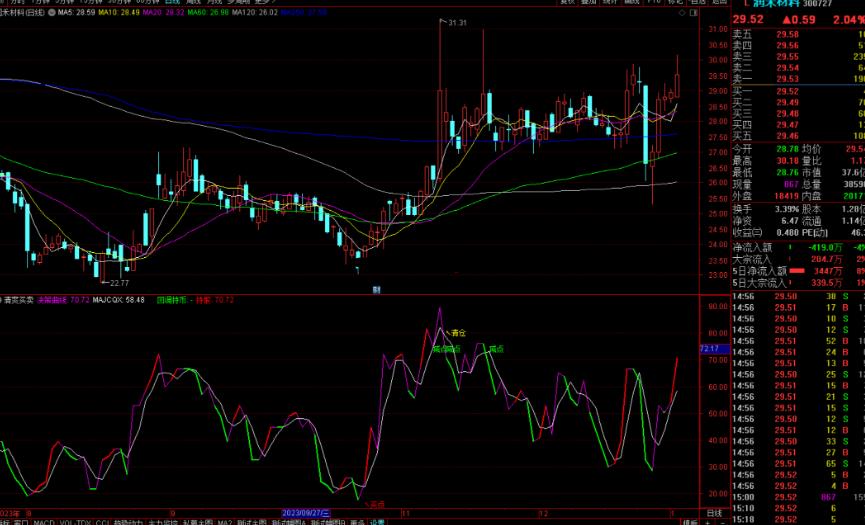This screenshot has height=525, width=865.
Task: Click the 今开 28.78 opening price
Action: 788,149
